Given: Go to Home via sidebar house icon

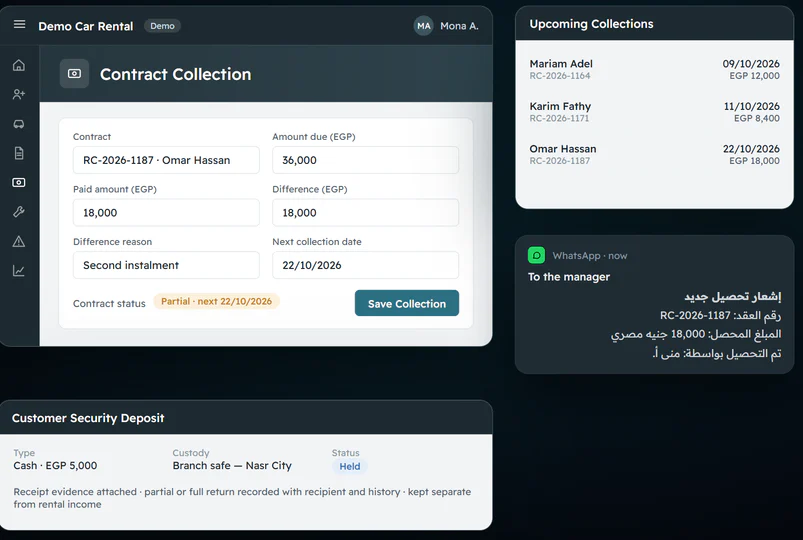Looking at the screenshot, I should click(19, 65).
